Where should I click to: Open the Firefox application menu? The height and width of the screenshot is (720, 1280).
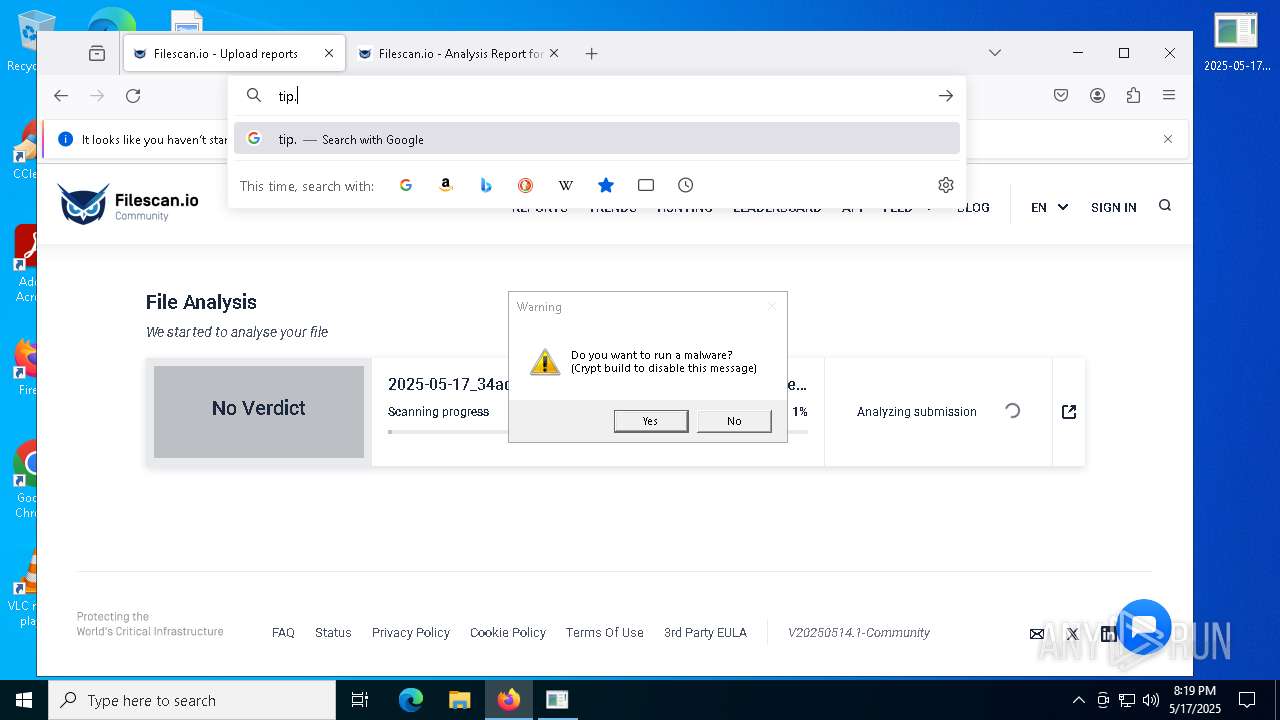pyautogui.click(x=1169, y=96)
